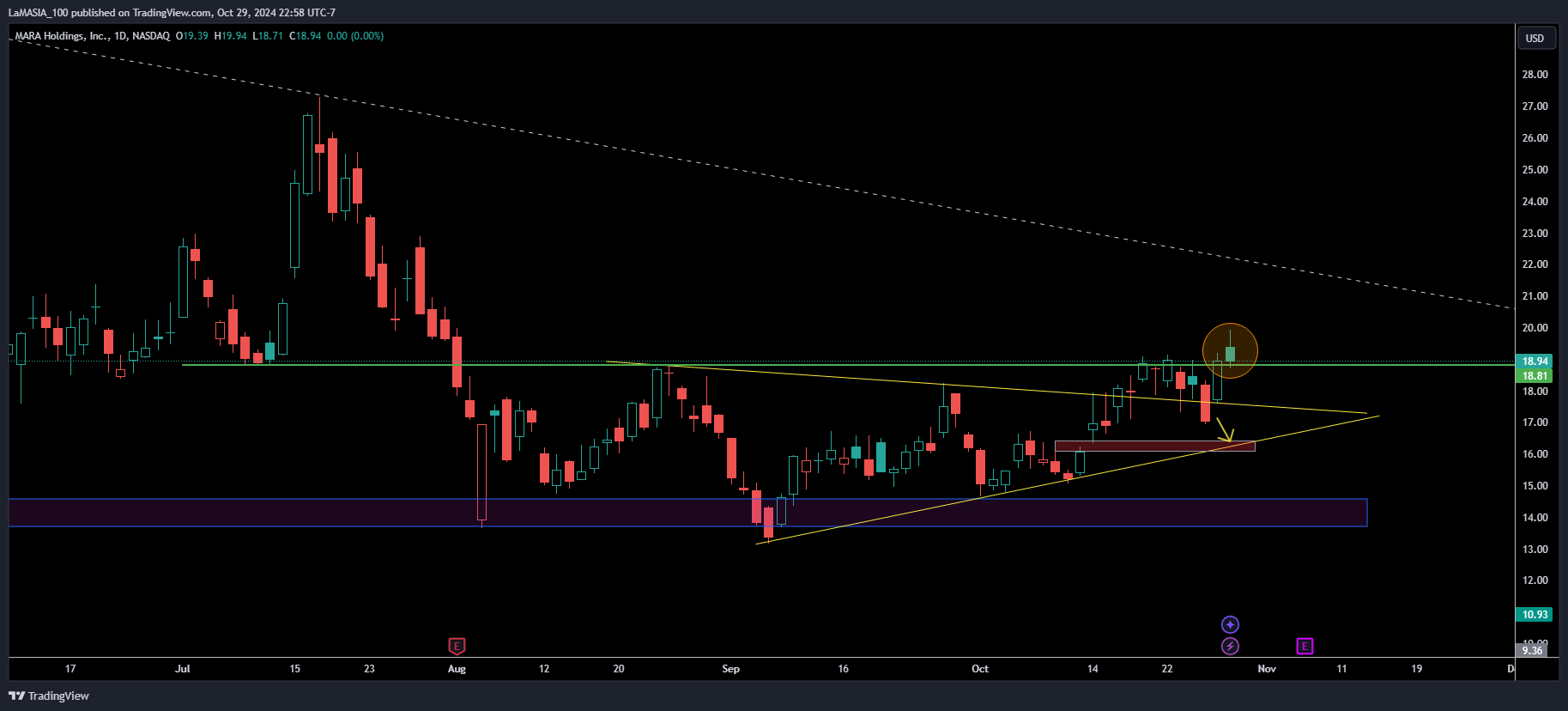Click the L18.71 low value in header
The image size is (1568, 711).
pos(268,36)
